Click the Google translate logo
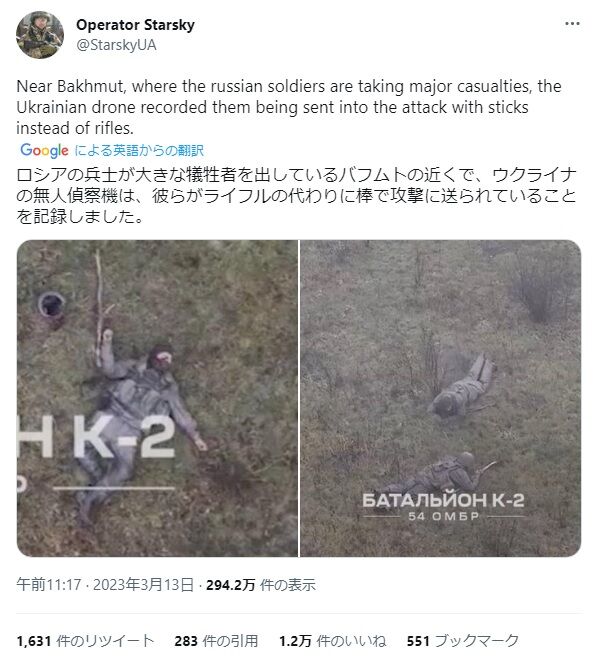 point(44,150)
